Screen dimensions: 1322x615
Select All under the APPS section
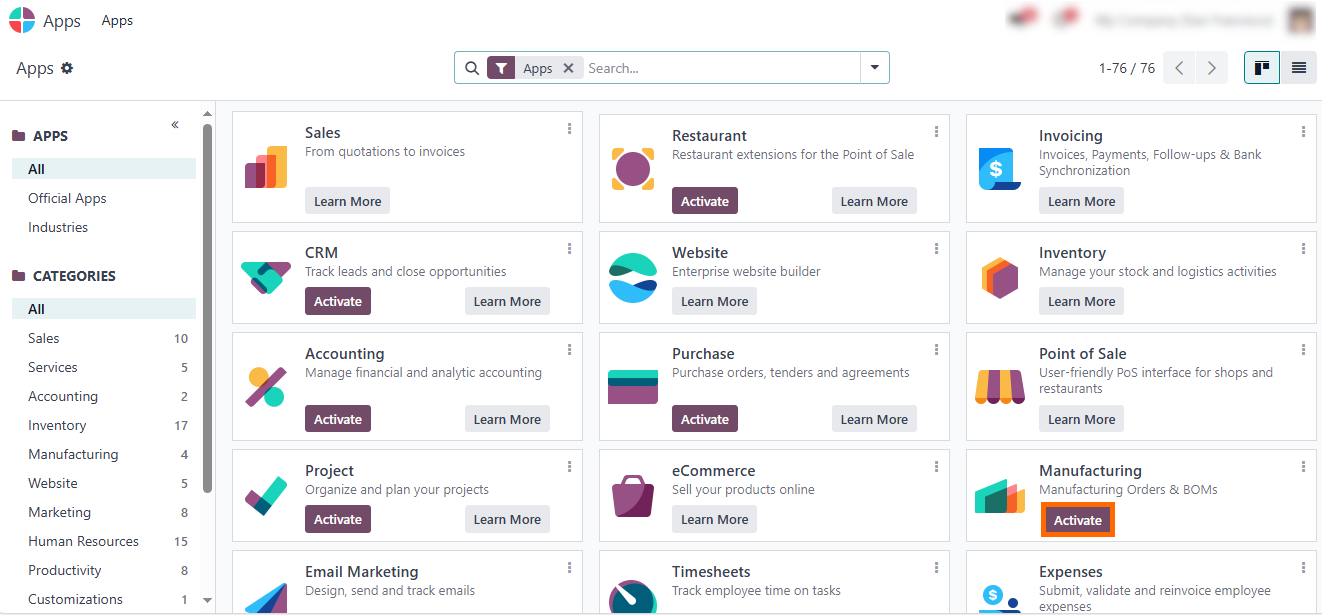tap(104, 169)
